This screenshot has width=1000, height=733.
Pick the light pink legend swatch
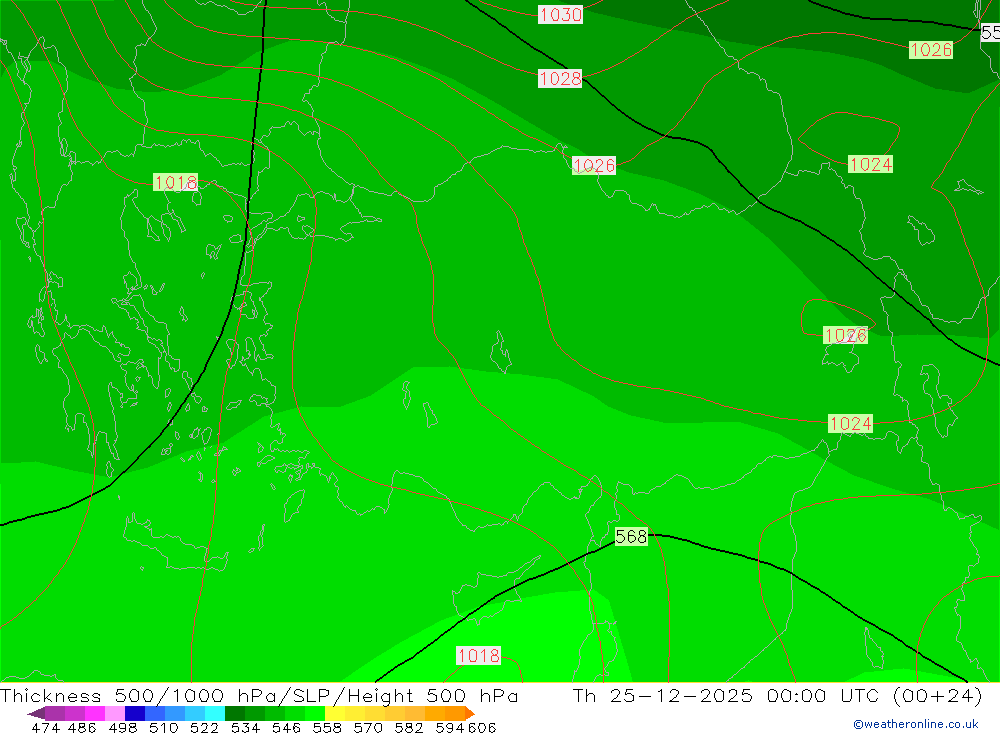tap(115, 713)
